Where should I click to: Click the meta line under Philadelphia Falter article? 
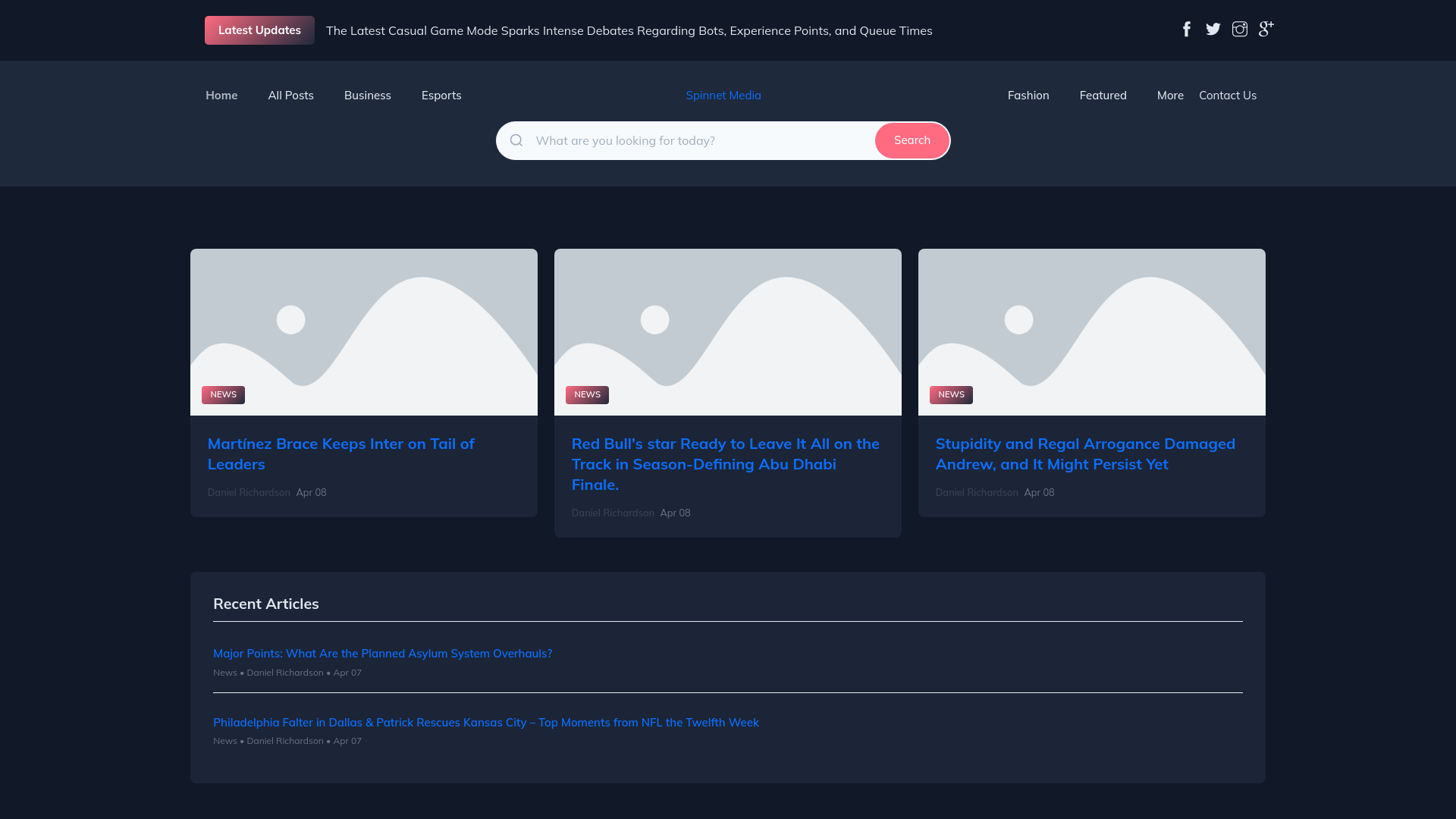[287, 741]
